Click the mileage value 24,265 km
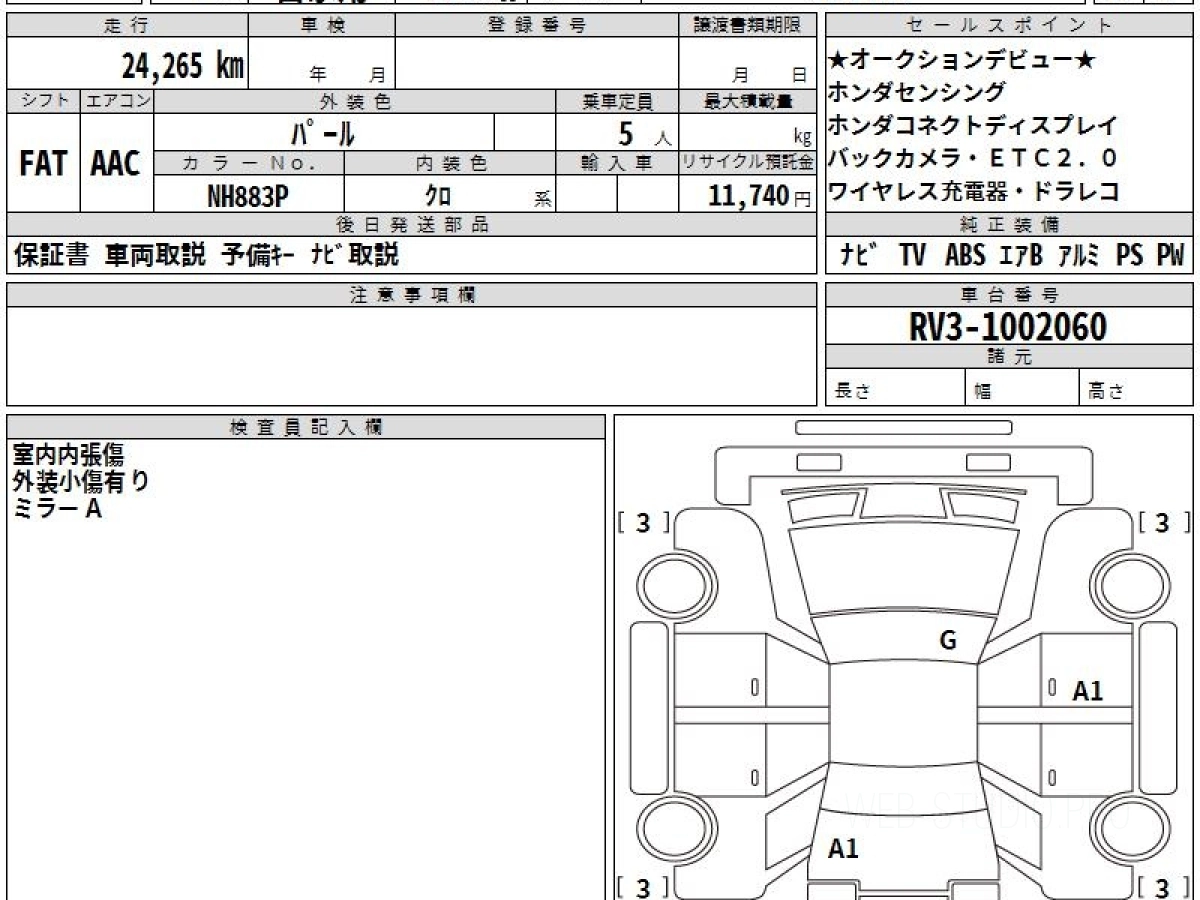 [x=183, y=66]
